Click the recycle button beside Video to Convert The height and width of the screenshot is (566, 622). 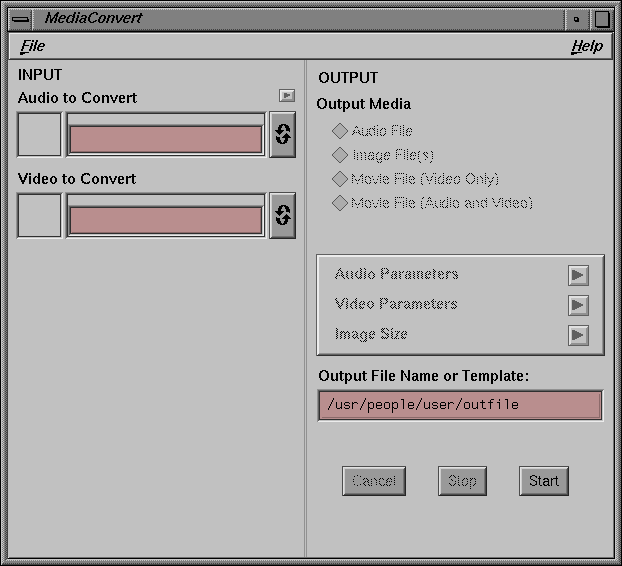click(x=282, y=215)
